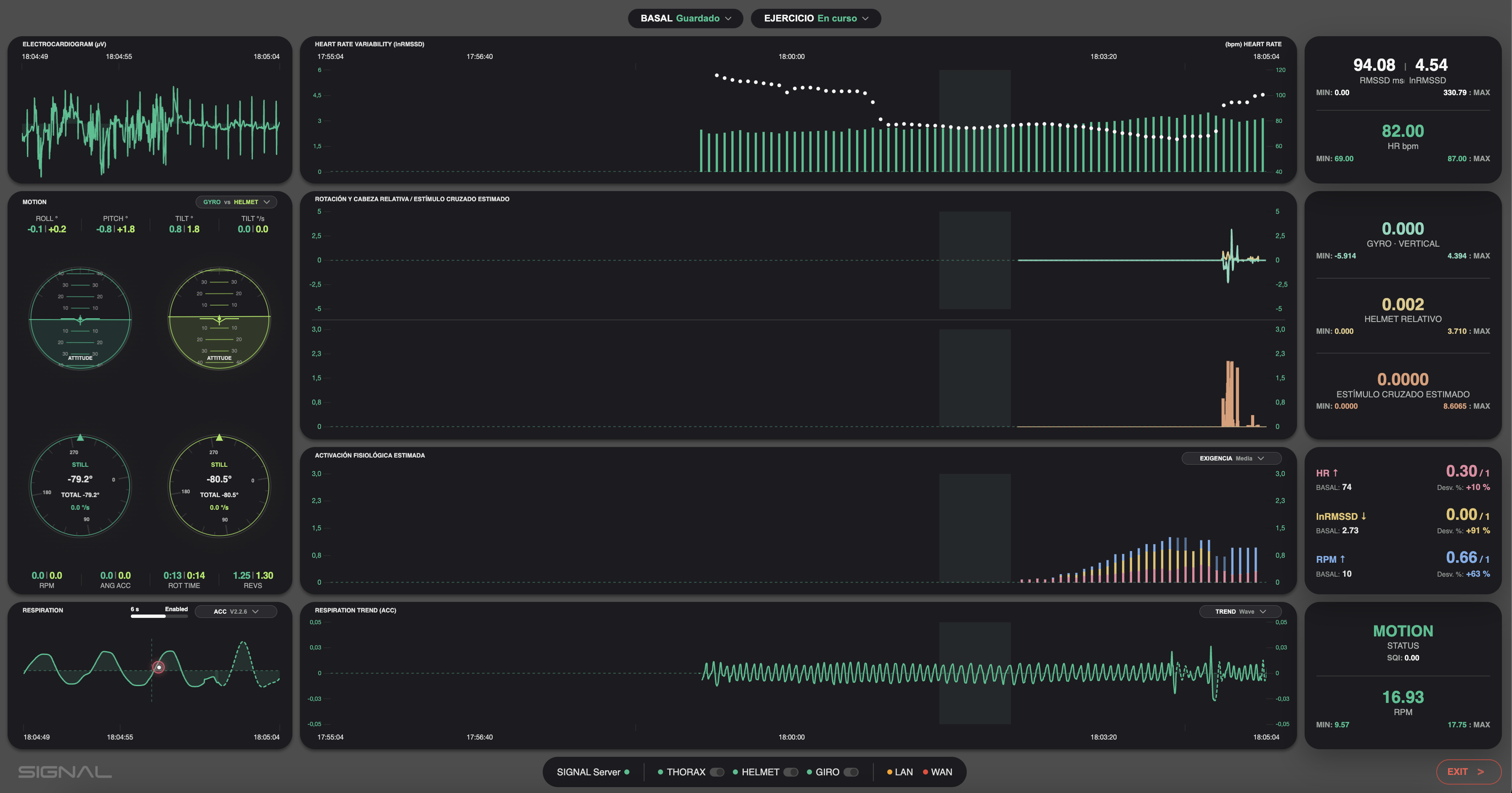Click the yellow helmet ATTITUDE indicator gauge
This screenshot has height=793, width=1512.
pyautogui.click(x=219, y=319)
